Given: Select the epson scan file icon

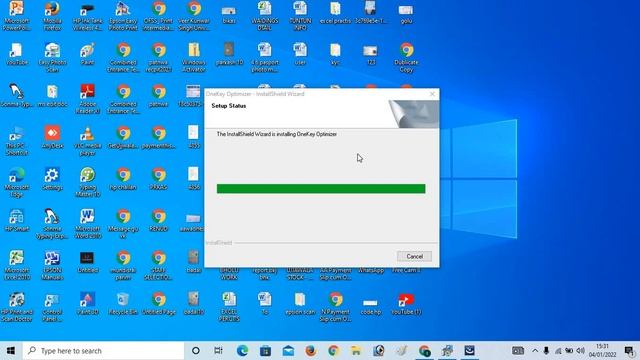Looking at the screenshot, I should pyautogui.click(x=300, y=304).
